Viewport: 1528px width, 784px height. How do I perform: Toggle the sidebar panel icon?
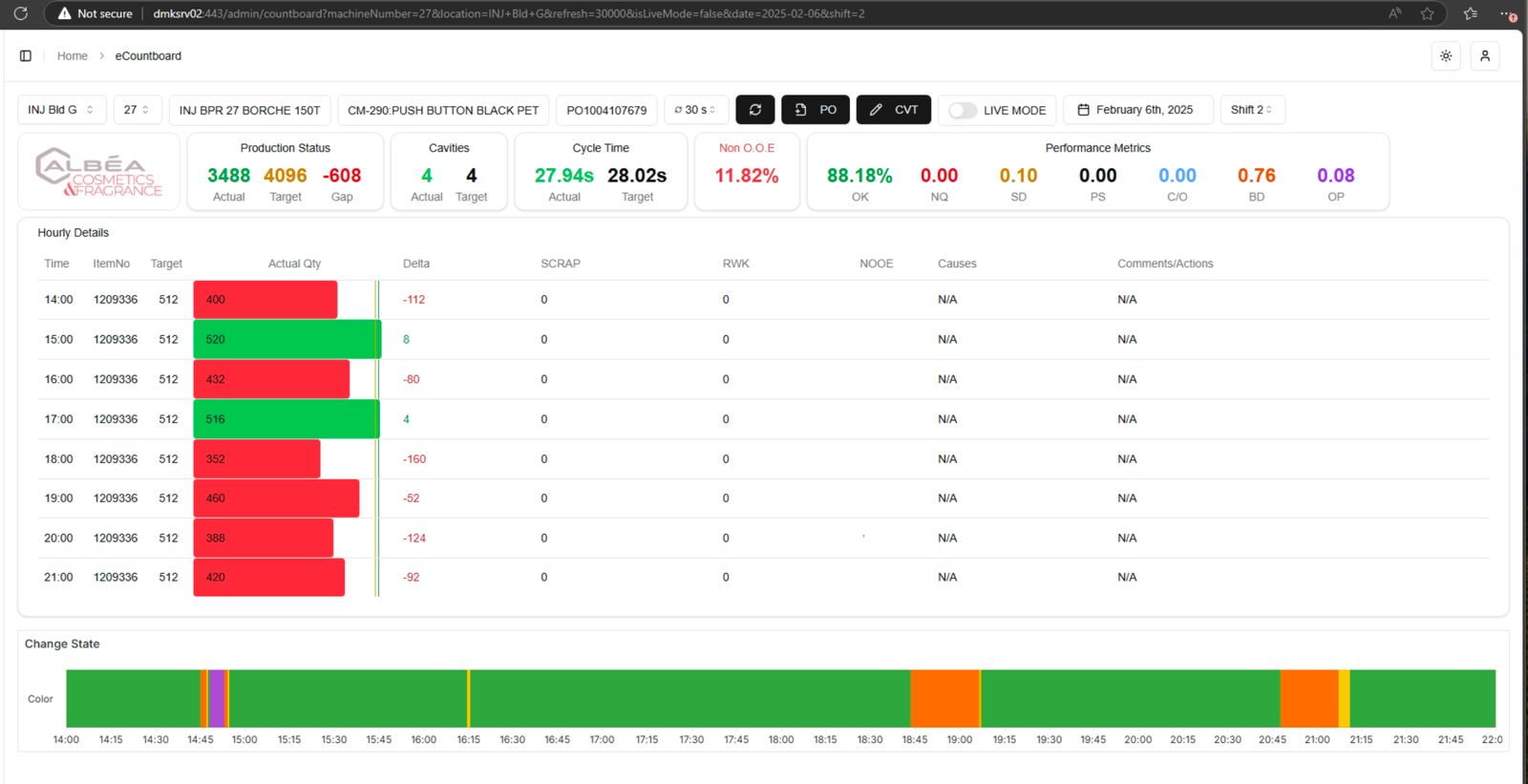click(x=26, y=55)
